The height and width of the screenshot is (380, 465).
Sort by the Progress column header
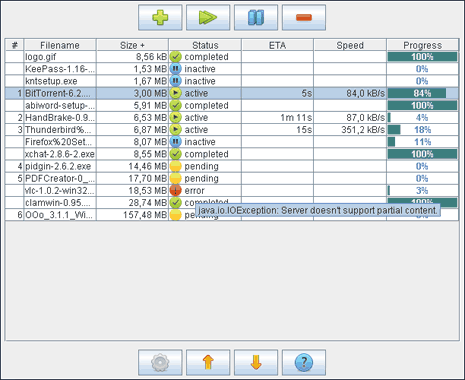pyautogui.click(x=423, y=45)
